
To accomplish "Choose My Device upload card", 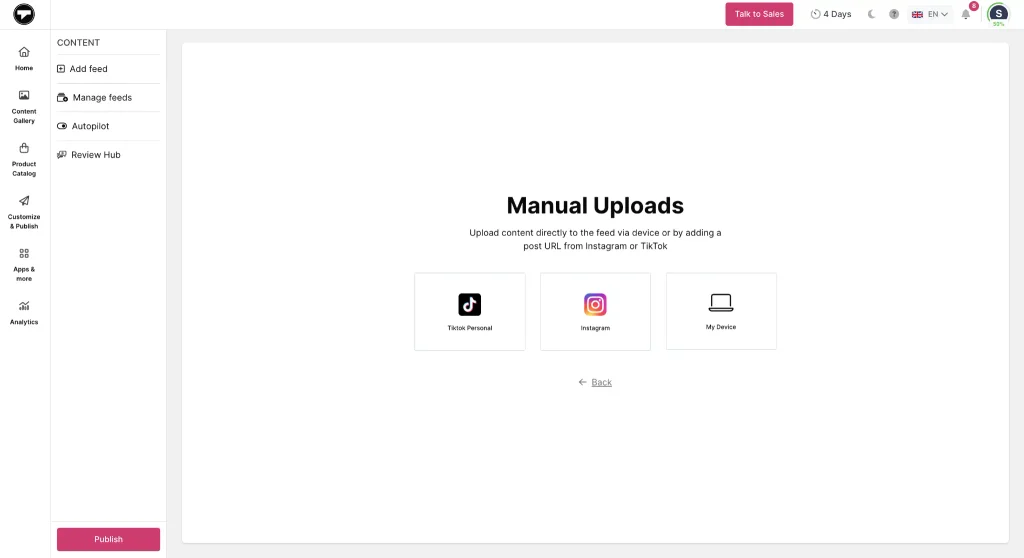I will click(x=721, y=312).
